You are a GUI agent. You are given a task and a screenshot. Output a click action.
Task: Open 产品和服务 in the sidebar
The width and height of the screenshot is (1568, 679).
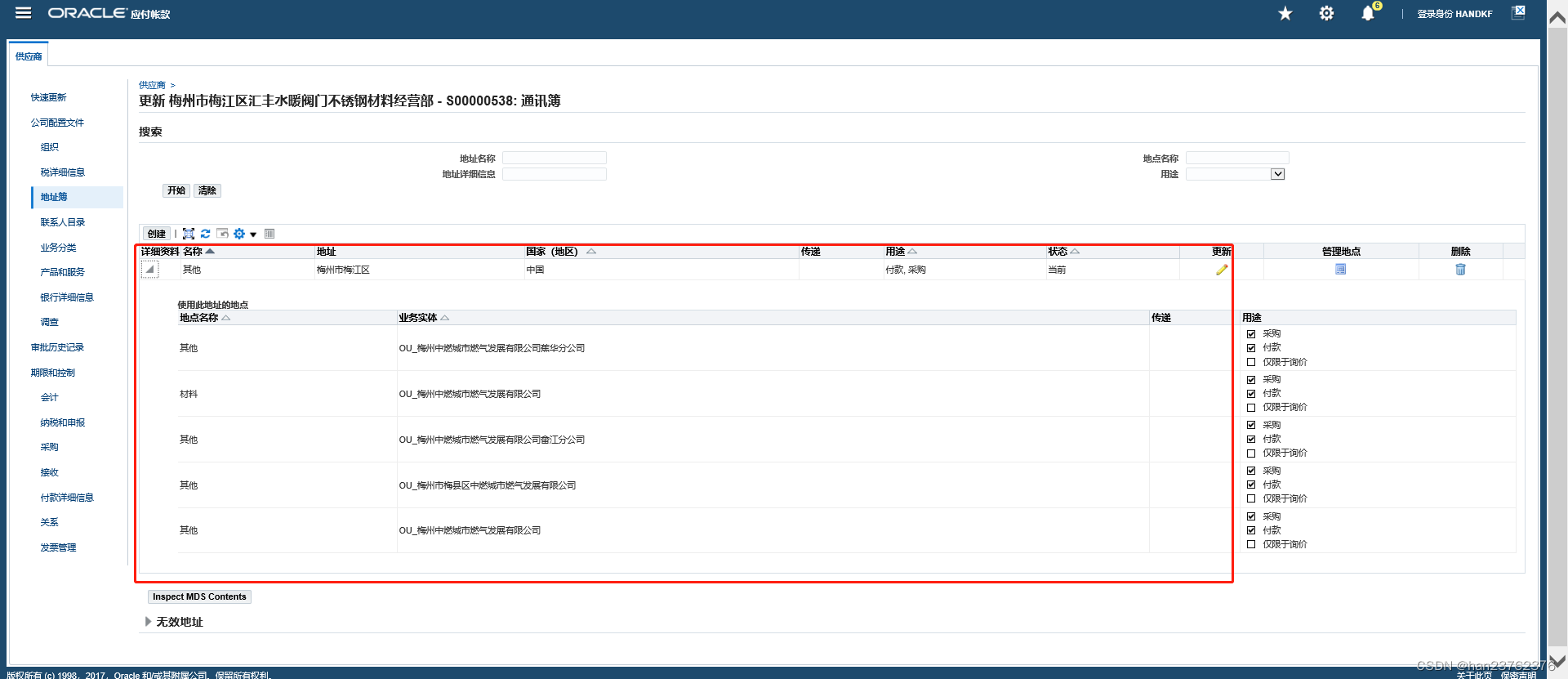pos(63,272)
